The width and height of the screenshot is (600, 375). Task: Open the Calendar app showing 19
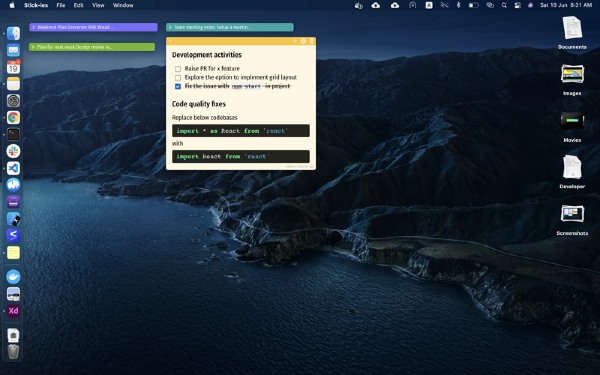(x=13, y=67)
